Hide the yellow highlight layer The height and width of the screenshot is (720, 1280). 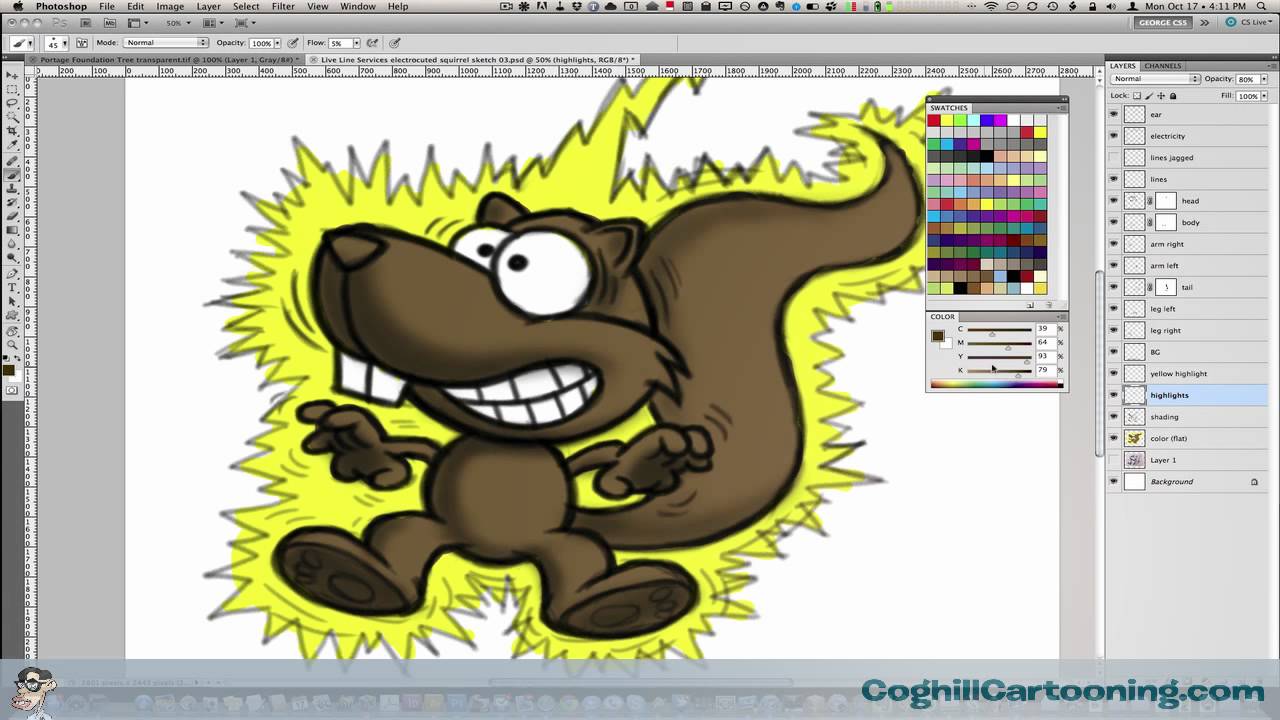[1114, 373]
